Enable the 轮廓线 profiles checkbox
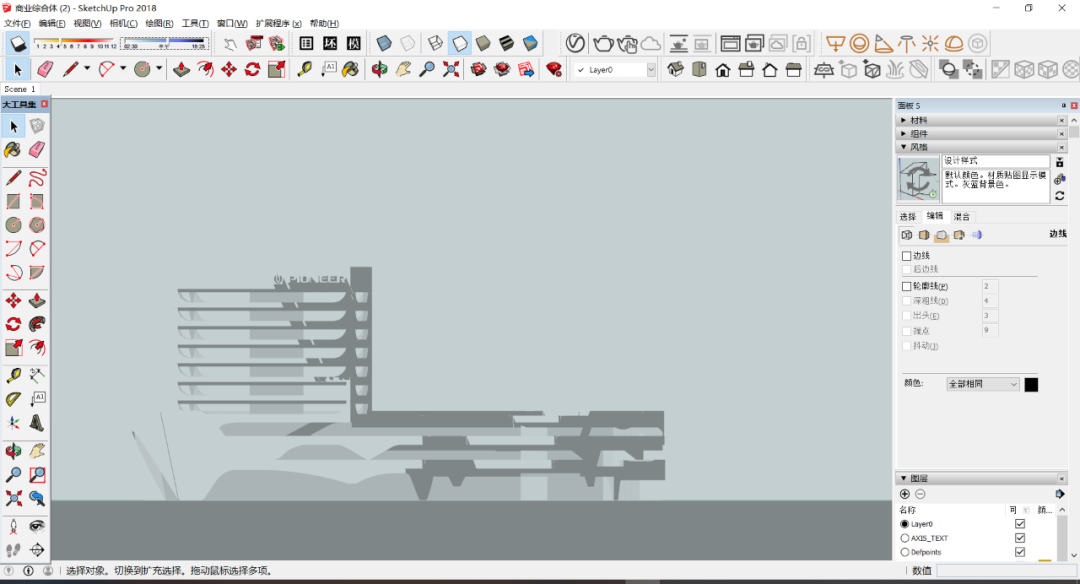 [x=906, y=286]
